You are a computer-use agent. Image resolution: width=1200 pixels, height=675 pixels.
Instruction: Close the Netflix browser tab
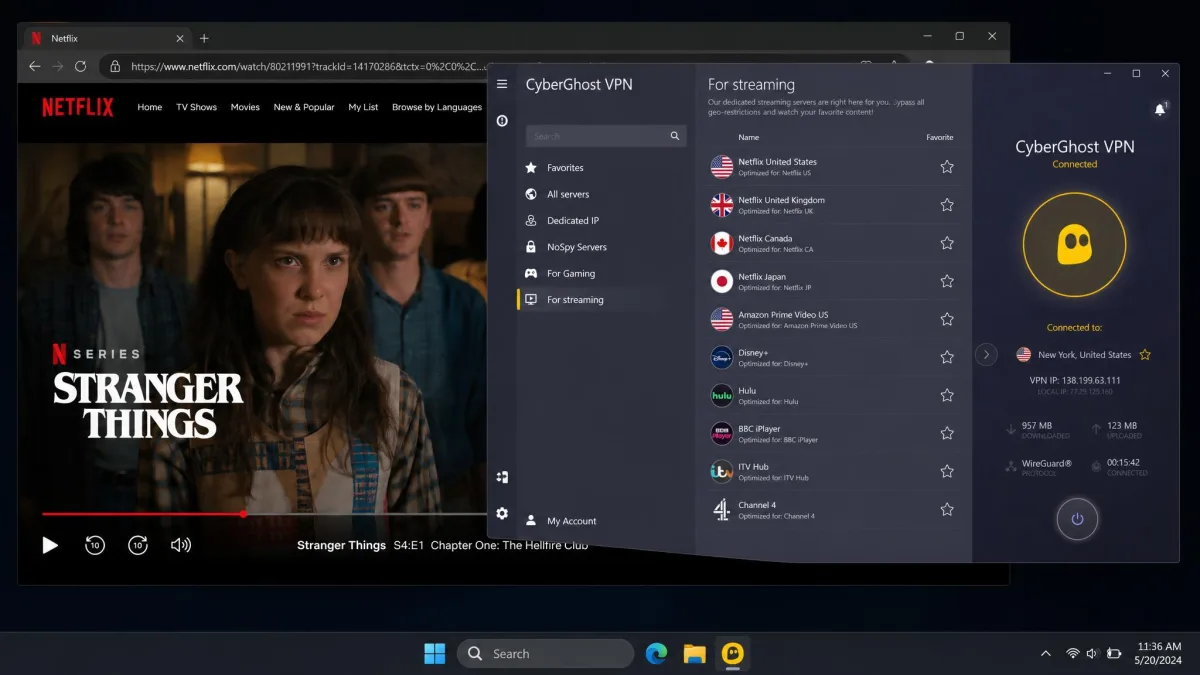point(180,38)
